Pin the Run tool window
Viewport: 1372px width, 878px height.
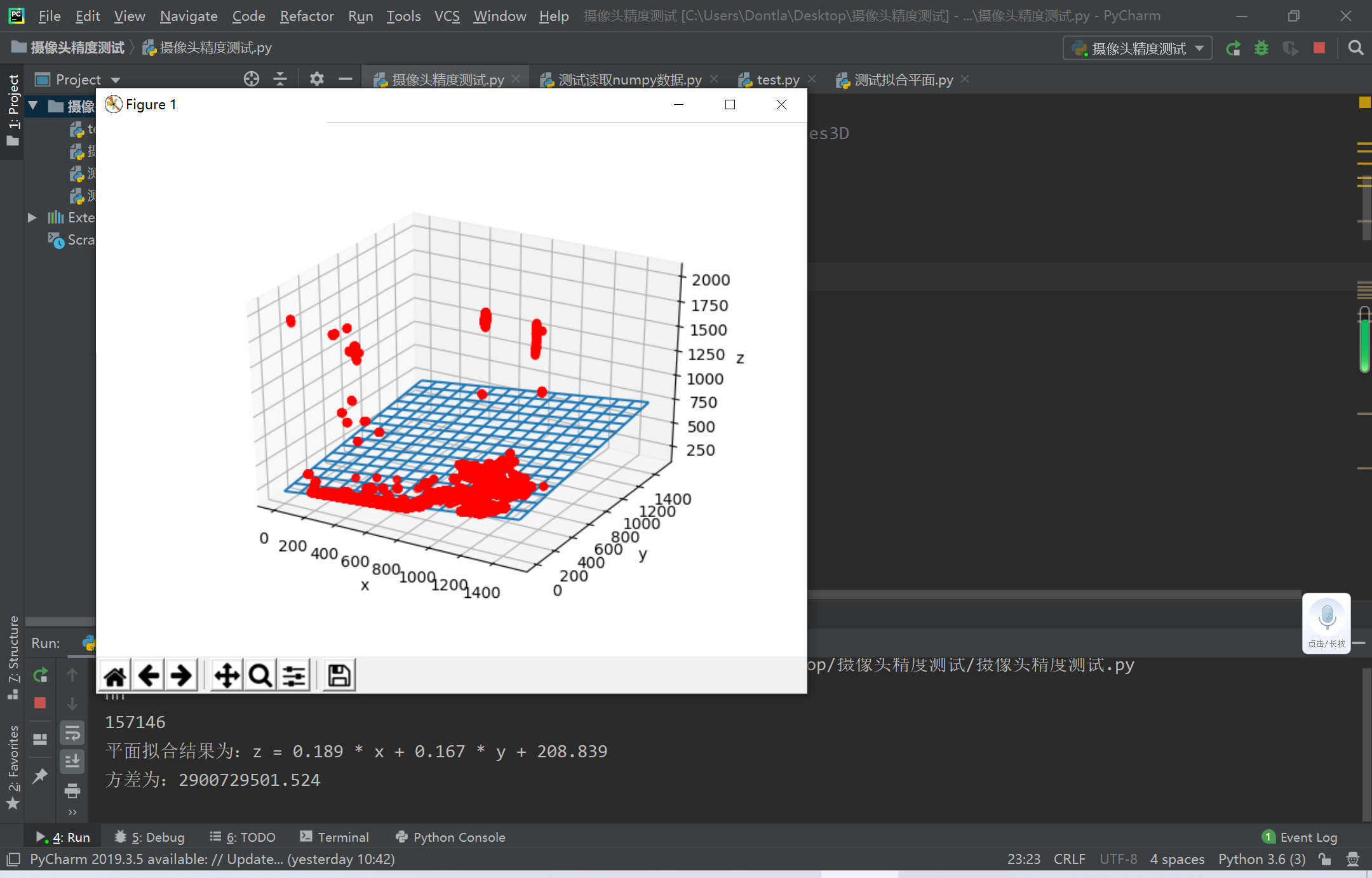40,776
